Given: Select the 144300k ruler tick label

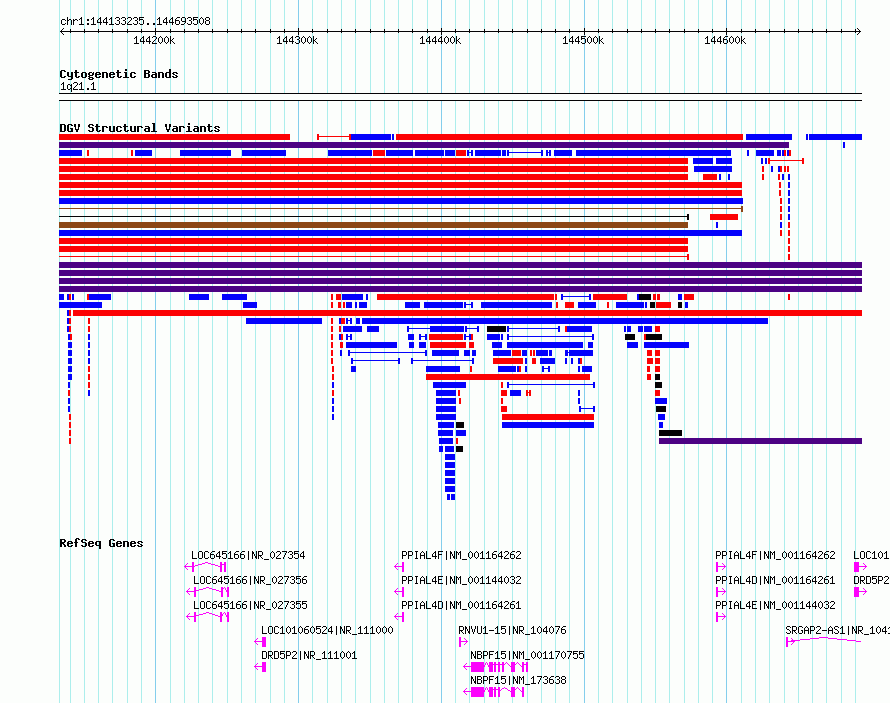Looking at the screenshot, I should pyautogui.click(x=297, y=40).
